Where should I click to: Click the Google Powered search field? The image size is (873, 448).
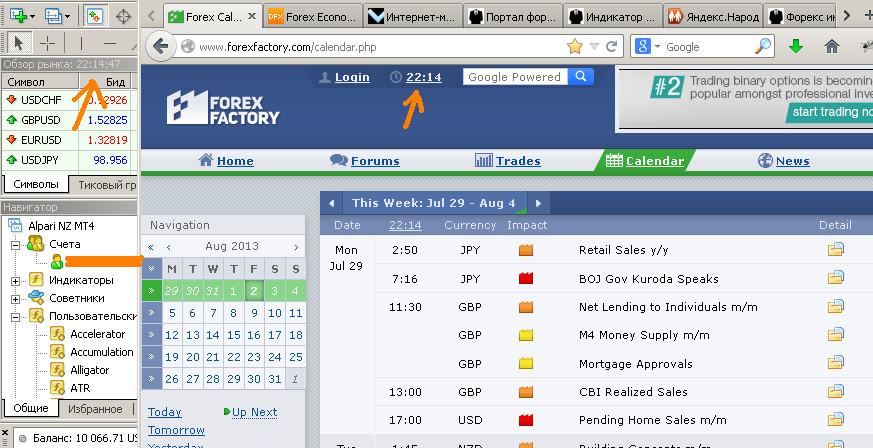(x=515, y=77)
